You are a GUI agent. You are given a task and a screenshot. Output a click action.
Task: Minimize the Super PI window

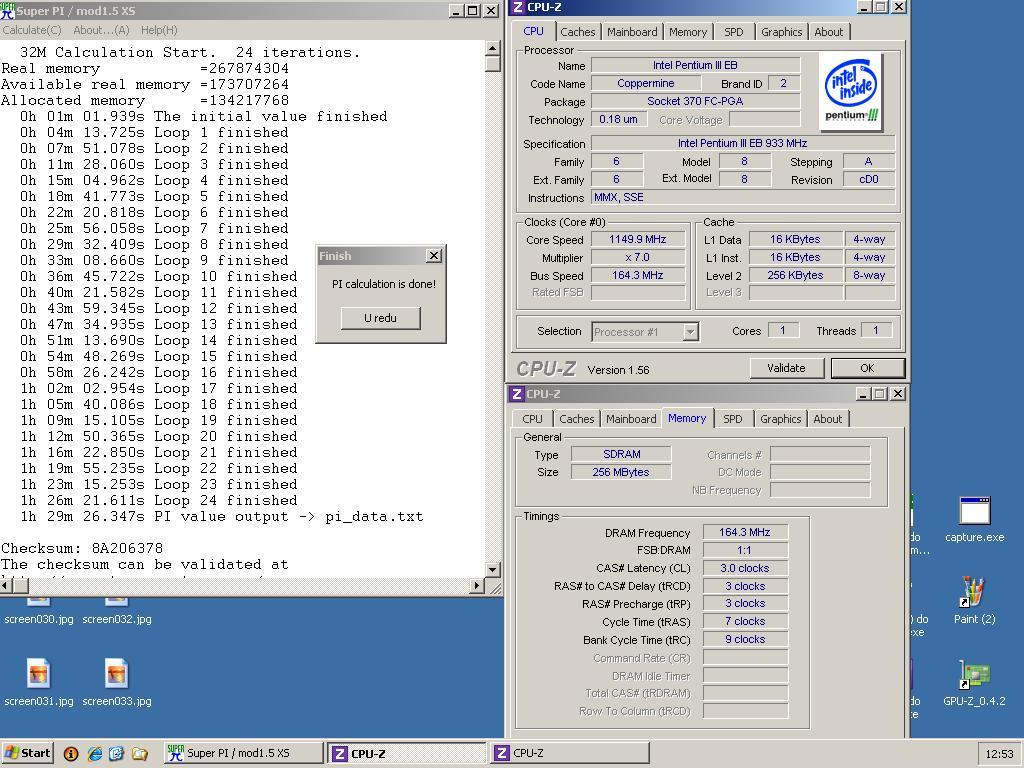click(x=457, y=11)
